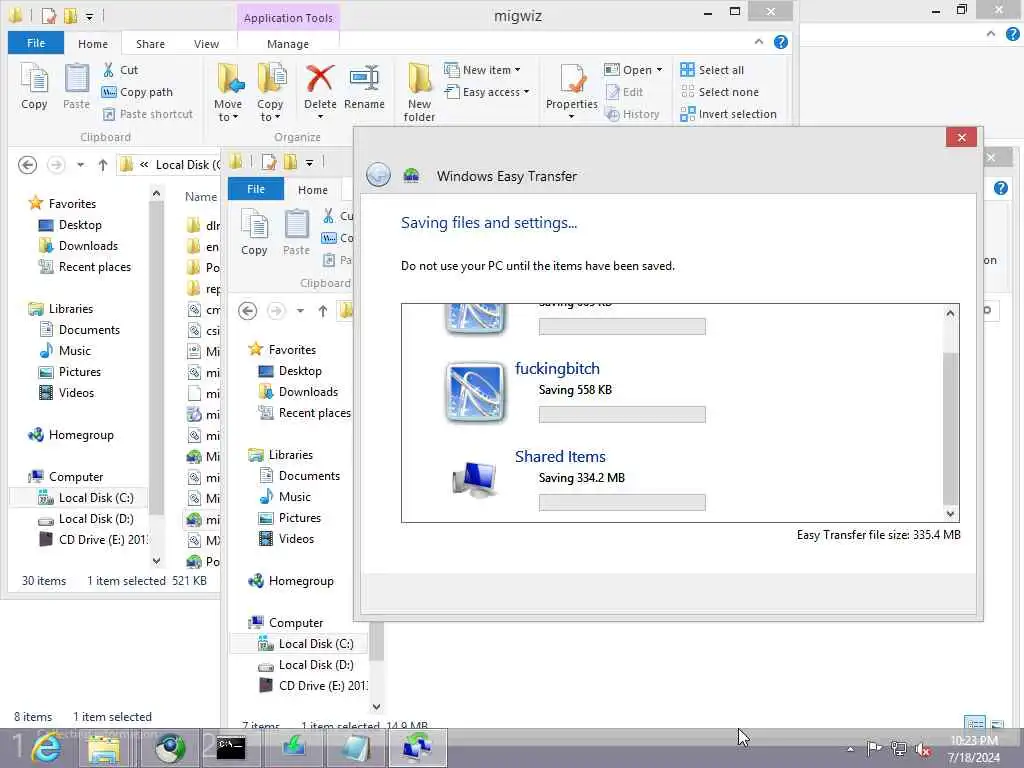Image resolution: width=1024 pixels, height=768 pixels.
Task: Click Copy path in migwiz ribbon
Action: (137, 92)
